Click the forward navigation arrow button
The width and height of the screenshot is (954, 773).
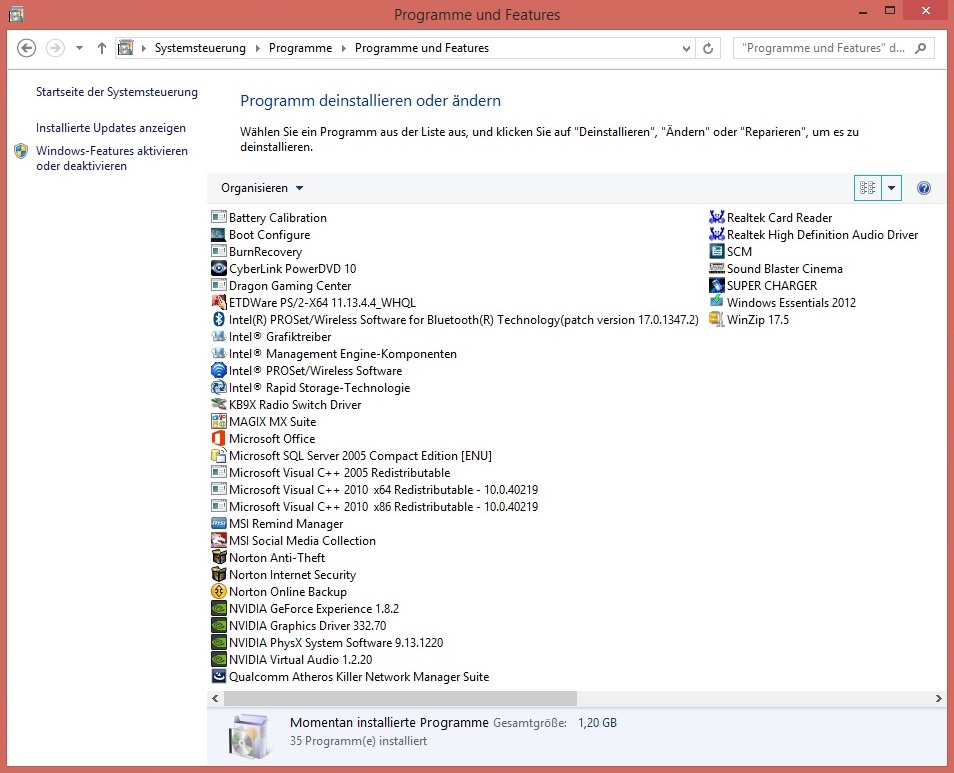(55, 48)
